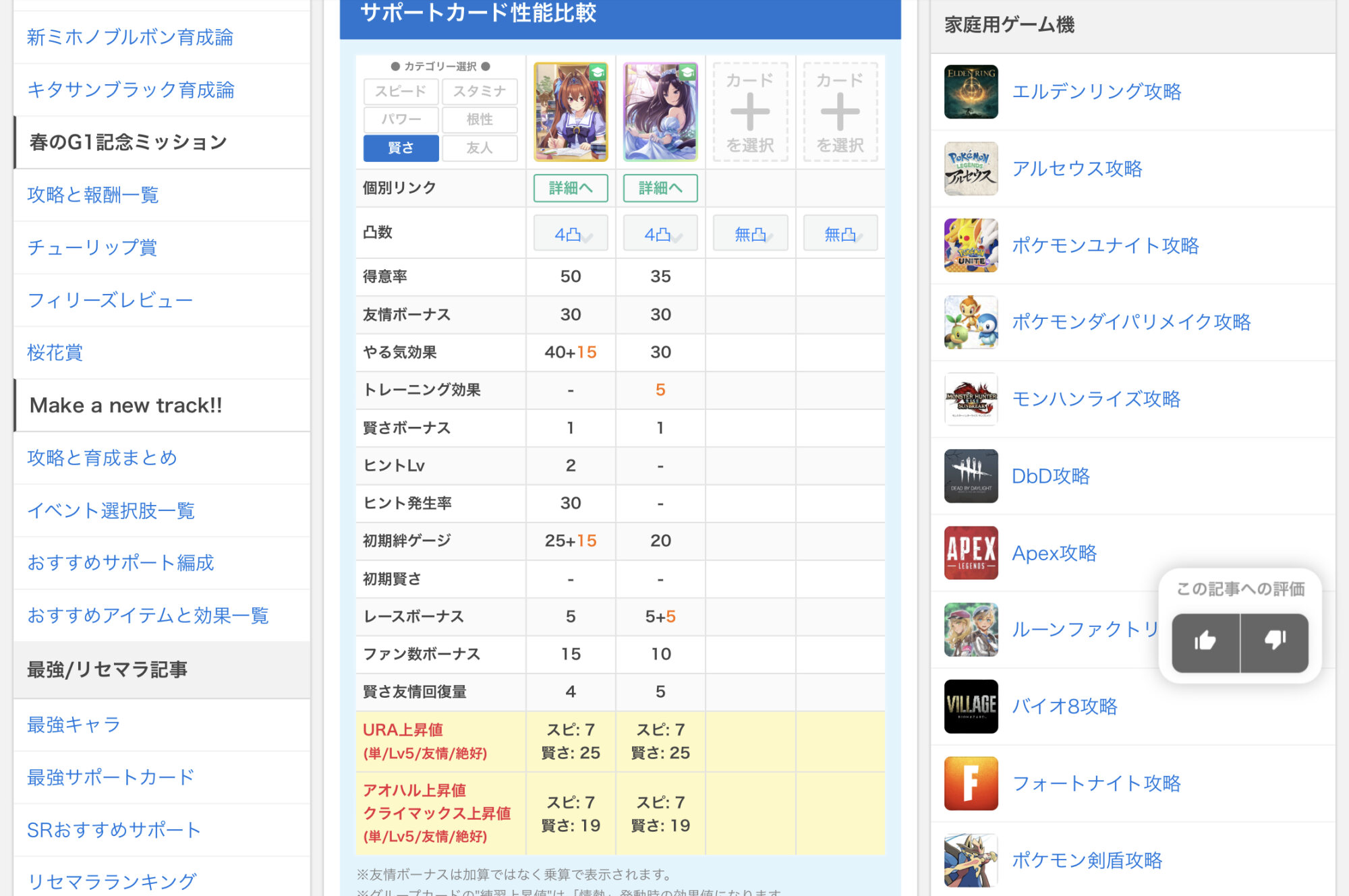Add card via third slot plus icon

coord(750,112)
